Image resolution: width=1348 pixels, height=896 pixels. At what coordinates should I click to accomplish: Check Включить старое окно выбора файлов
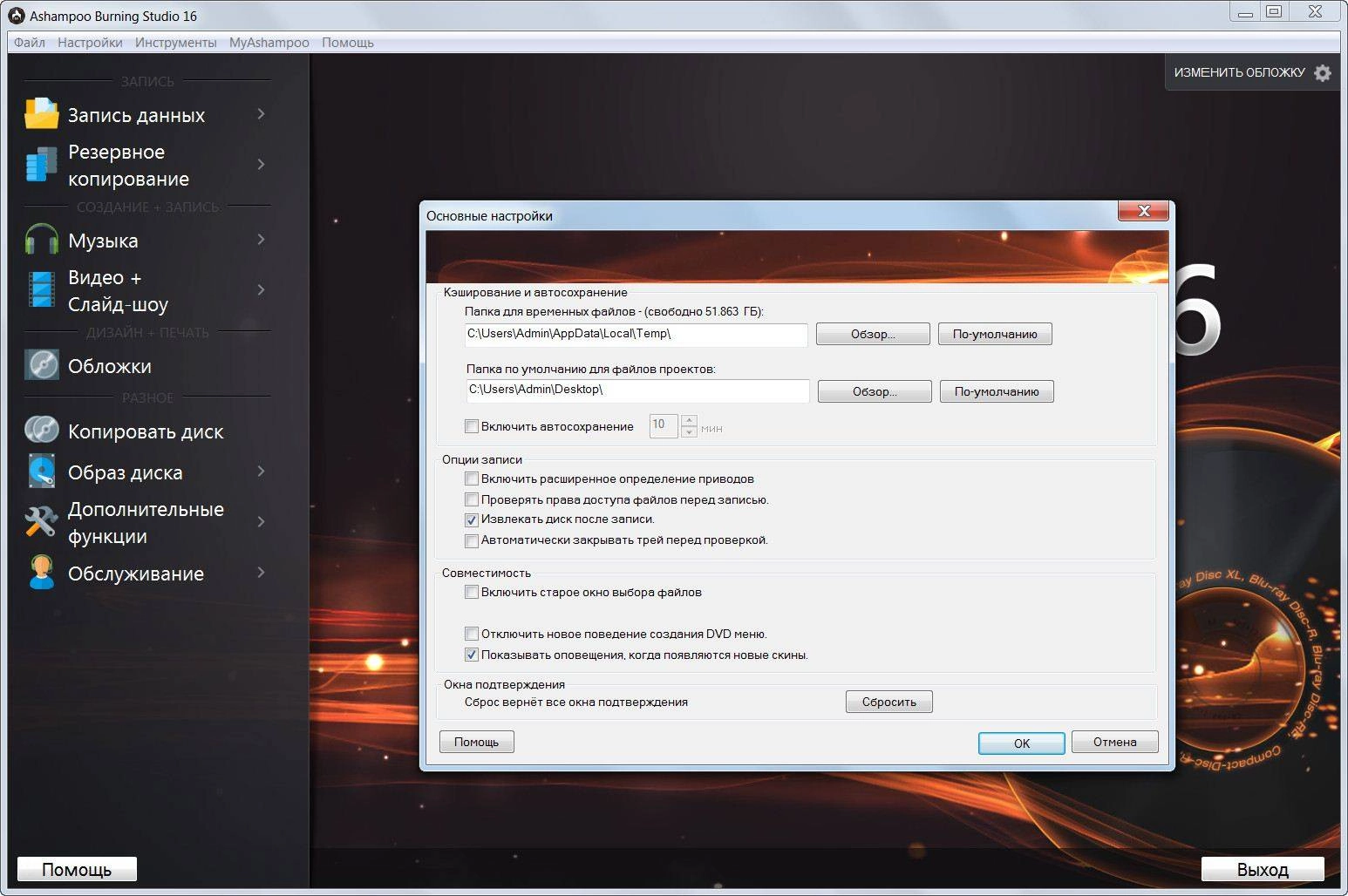472,592
